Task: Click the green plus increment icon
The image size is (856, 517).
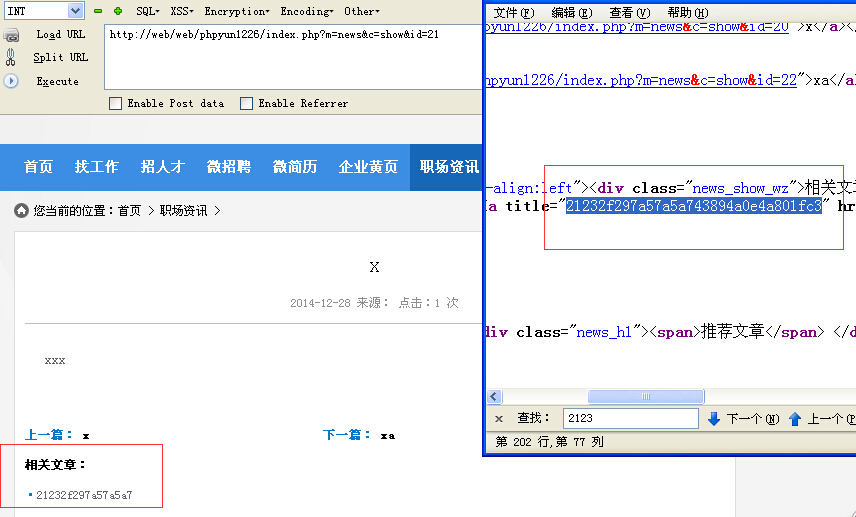Action: [118, 11]
